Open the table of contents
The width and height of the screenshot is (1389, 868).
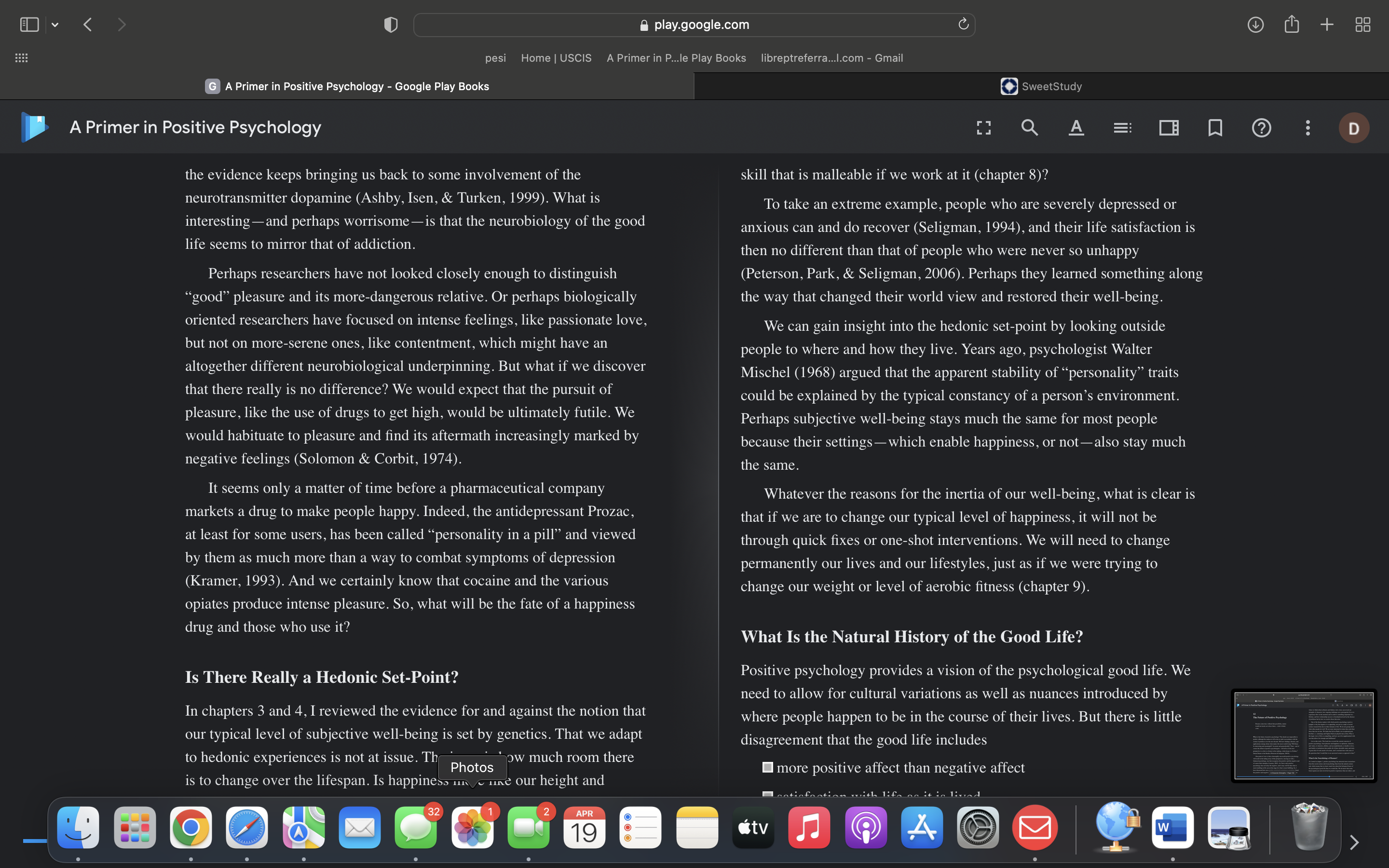click(1122, 127)
